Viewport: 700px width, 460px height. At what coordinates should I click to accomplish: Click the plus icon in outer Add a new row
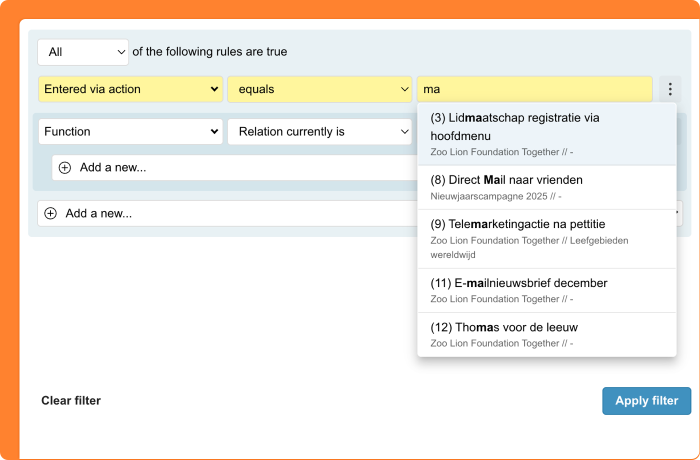[x=51, y=213]
